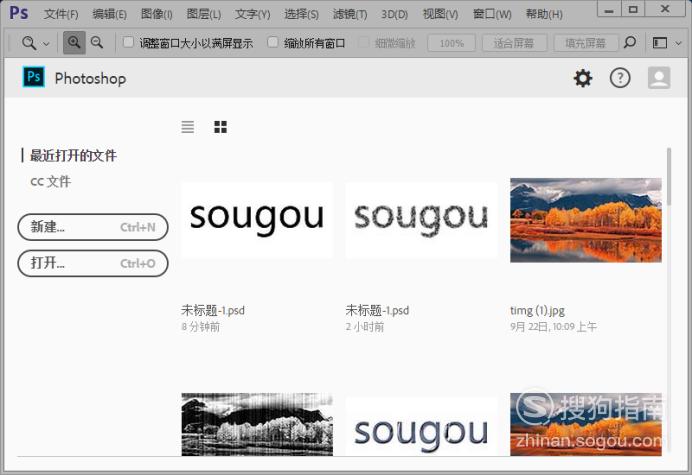
Task: Click the file name above 2 小时前
Action: [377, 310]
